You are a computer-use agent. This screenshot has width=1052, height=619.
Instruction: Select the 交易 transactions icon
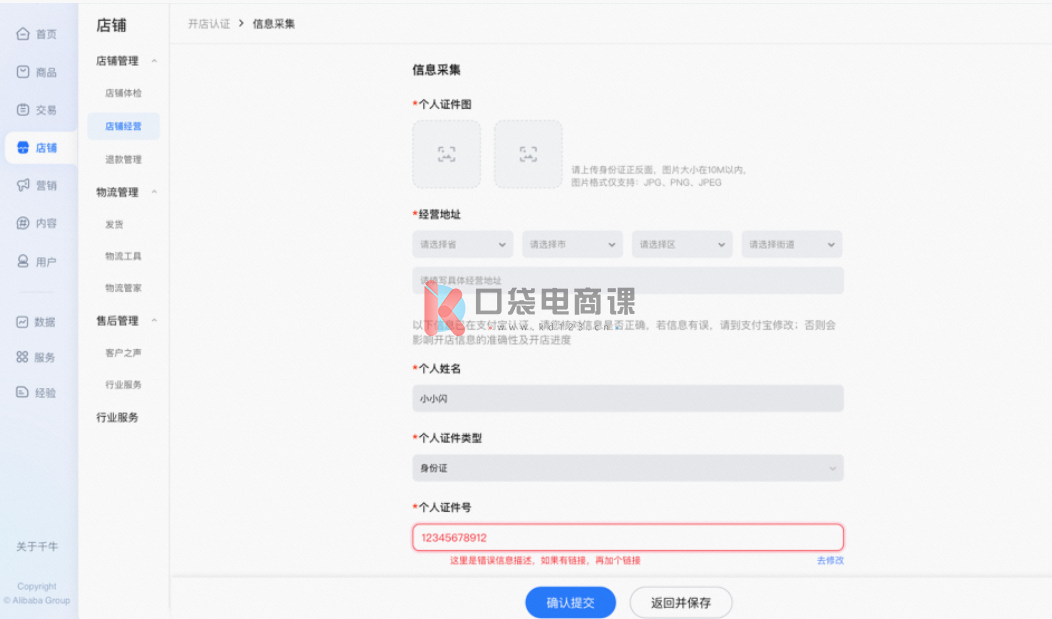(x=23, y=110)
